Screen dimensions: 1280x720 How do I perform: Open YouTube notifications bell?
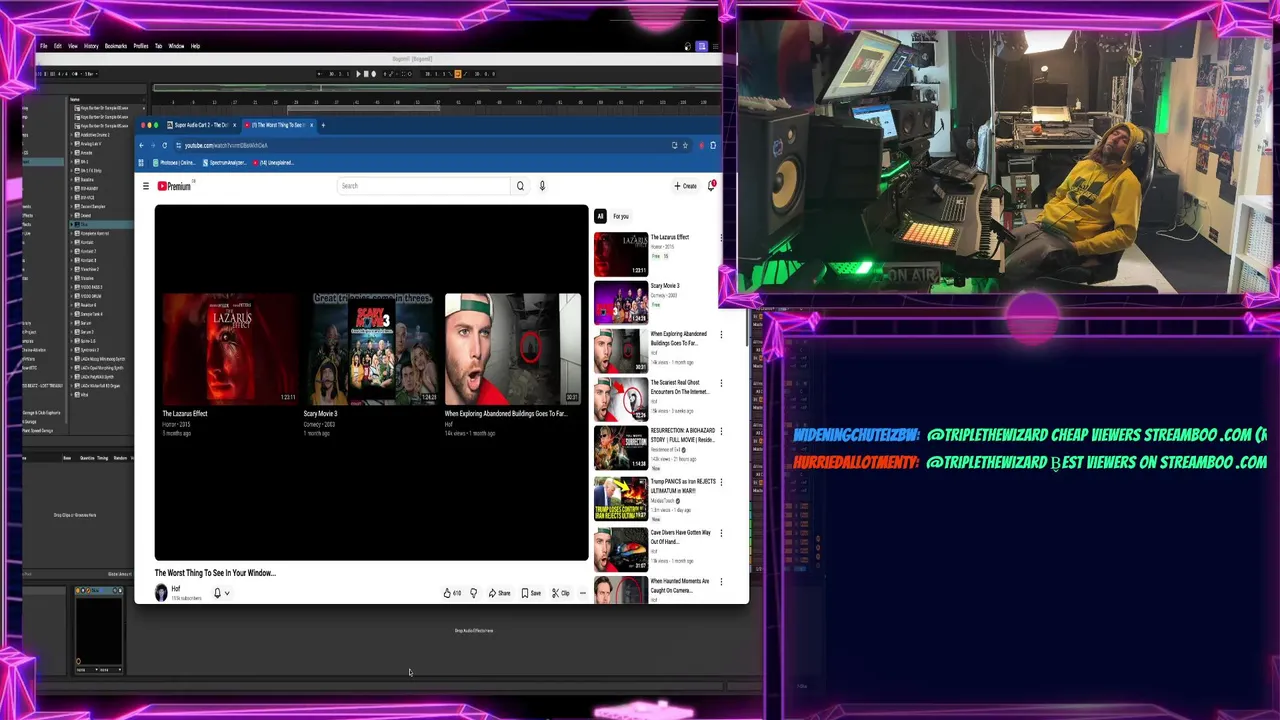point(711,186)
